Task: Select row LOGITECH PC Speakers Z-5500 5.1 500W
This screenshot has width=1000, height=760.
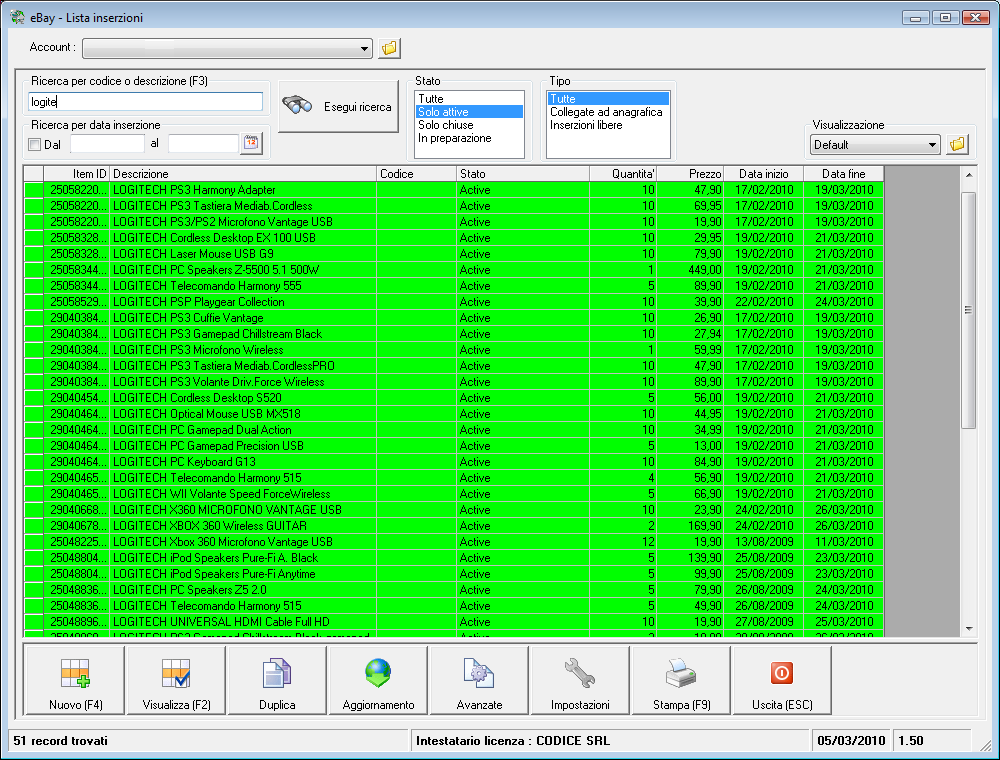Action: (x=453, y=270)
